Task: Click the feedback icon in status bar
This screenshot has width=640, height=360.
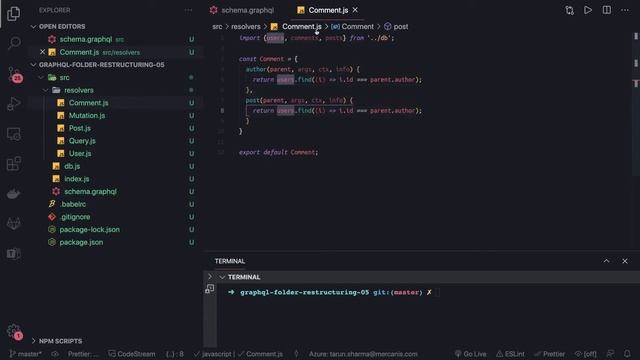Action: point(610,354)
